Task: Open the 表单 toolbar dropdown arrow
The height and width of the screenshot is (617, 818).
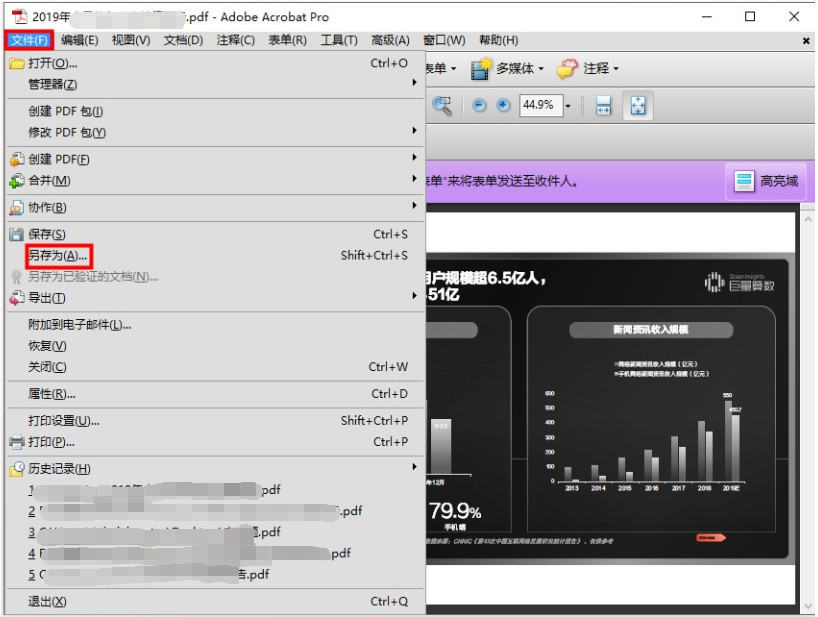Action: [x=453, y=69]
